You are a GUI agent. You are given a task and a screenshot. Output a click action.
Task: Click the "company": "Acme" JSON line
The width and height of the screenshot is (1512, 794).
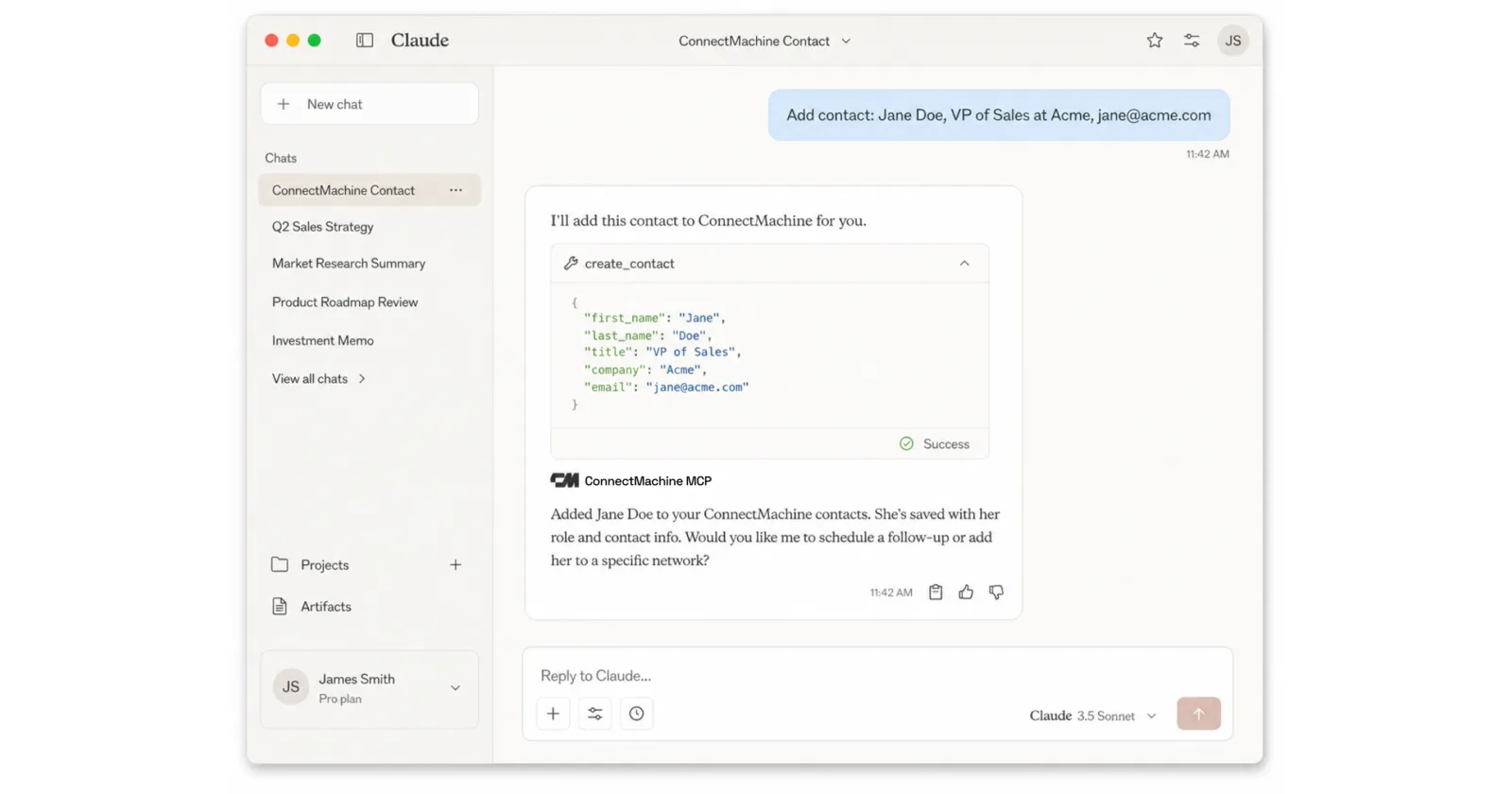click(645, 370)
